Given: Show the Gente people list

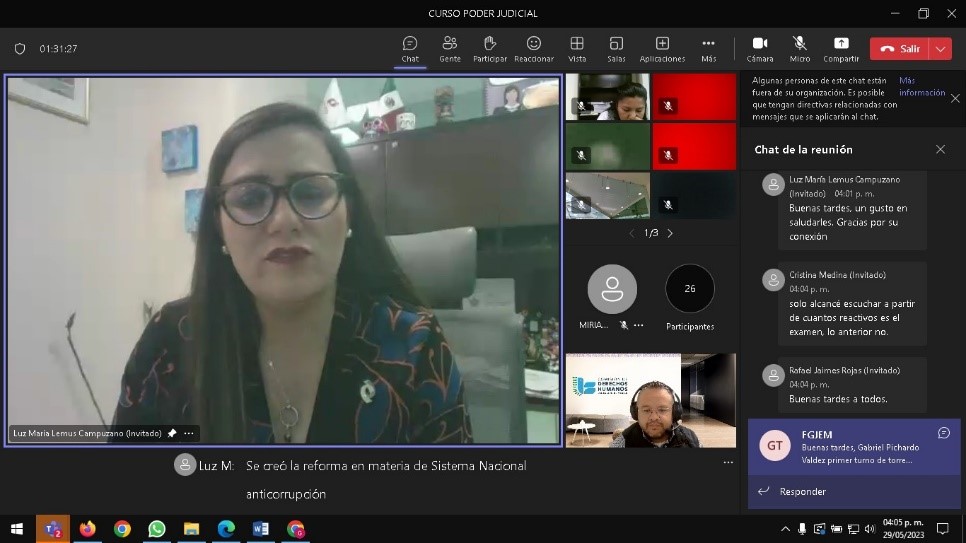Looking at the screenshot, I should (450, 44).
